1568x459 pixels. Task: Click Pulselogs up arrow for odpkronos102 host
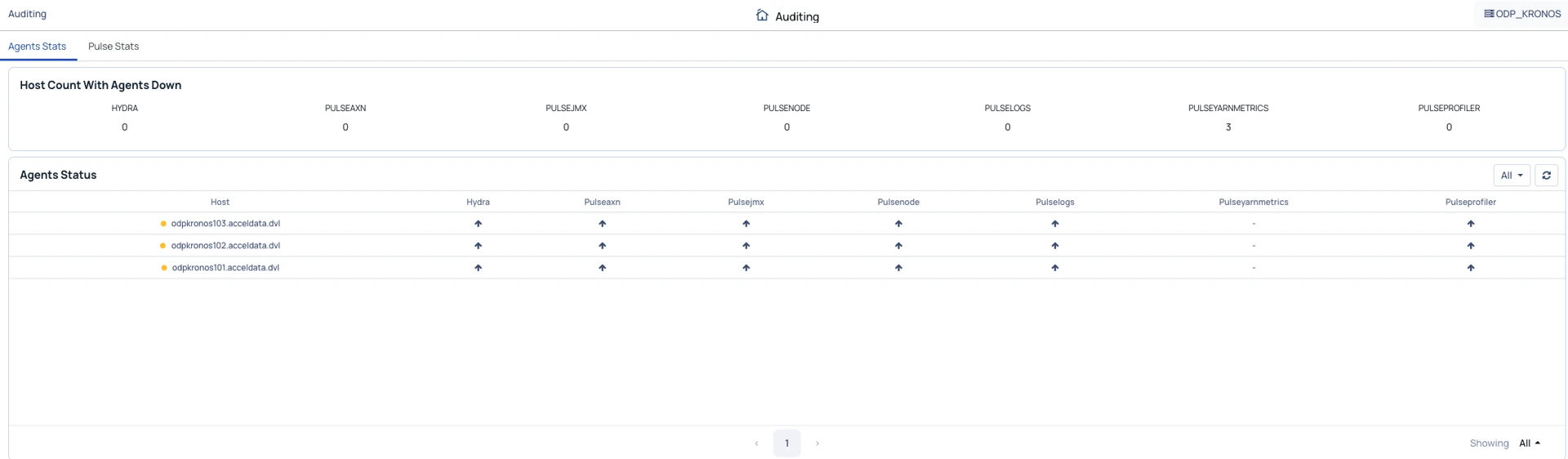[1054, 246]
